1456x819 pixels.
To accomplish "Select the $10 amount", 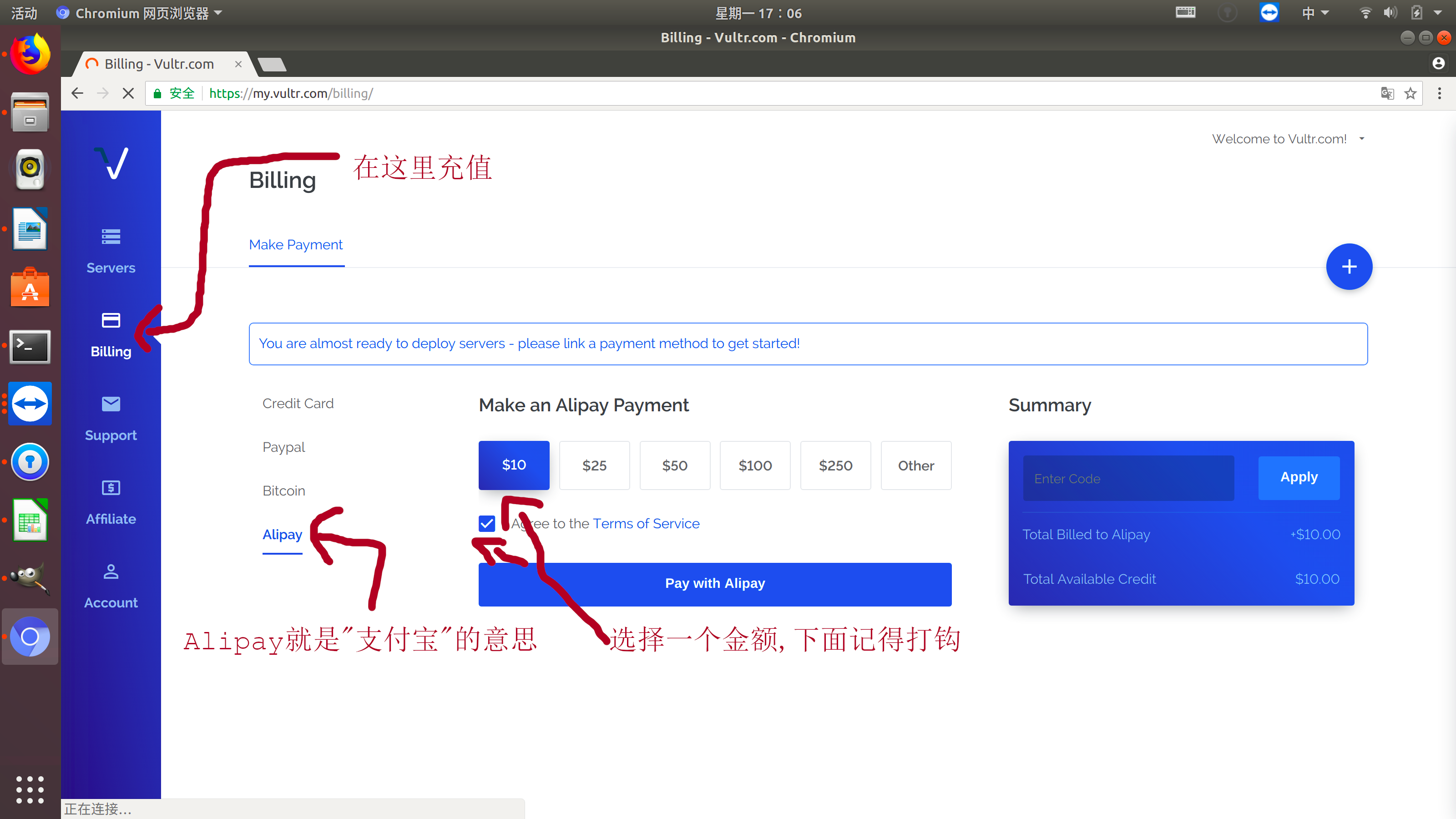I will [514, 465].
